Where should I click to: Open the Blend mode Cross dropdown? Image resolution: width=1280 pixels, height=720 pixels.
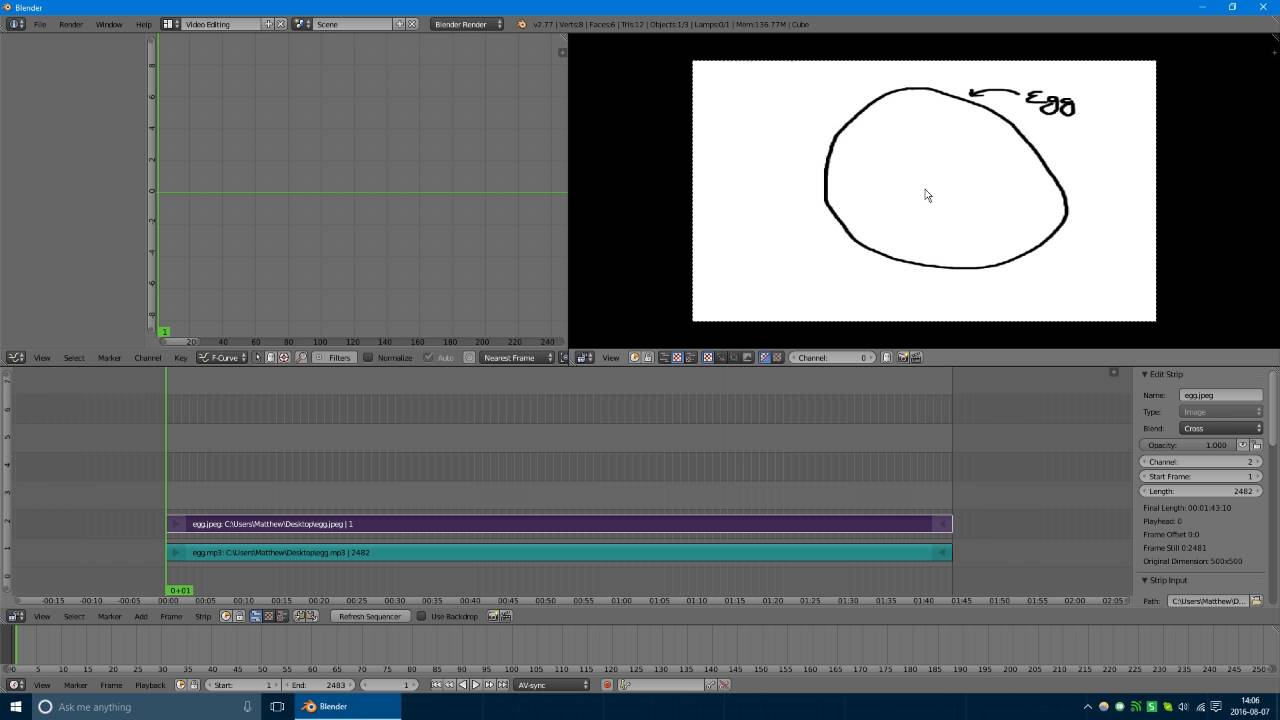point(1221,428)
